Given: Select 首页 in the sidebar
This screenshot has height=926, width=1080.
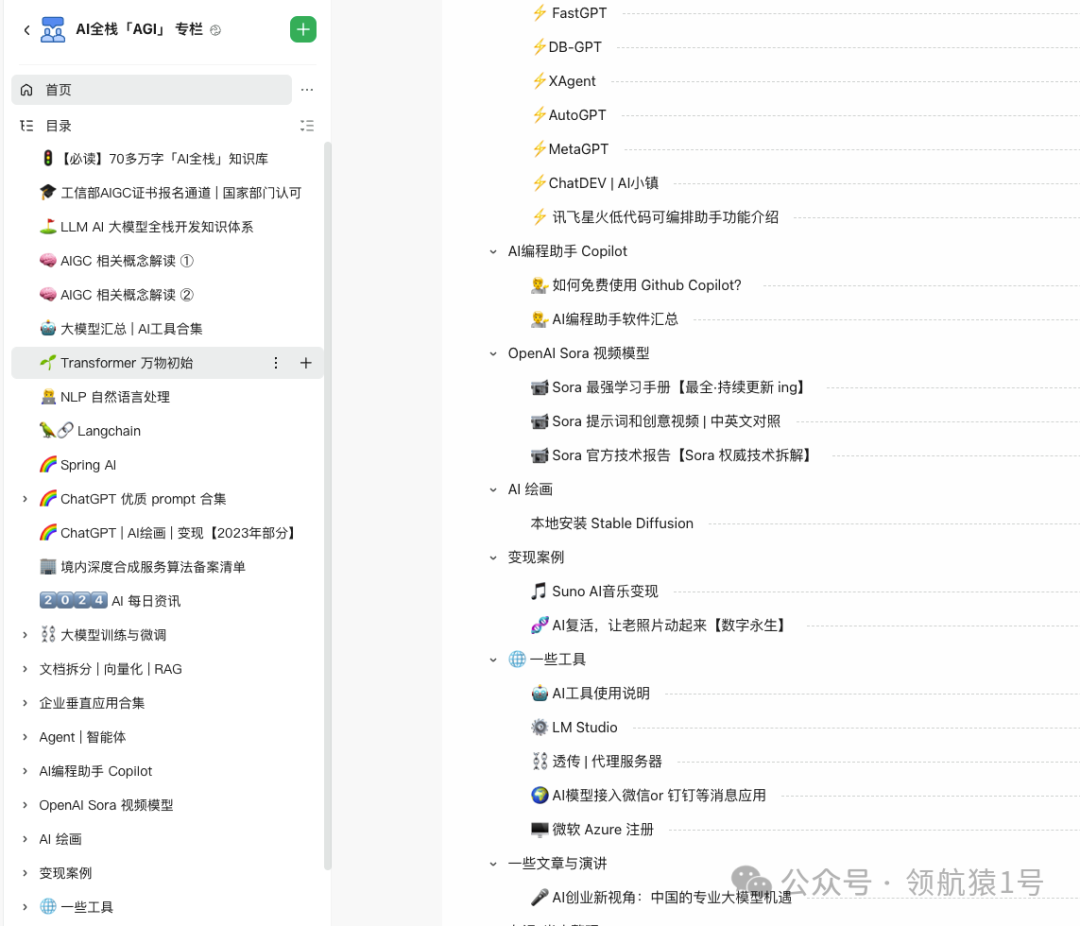Looking at the screenshot, I should pyautogui.click(x=152, y=90).
